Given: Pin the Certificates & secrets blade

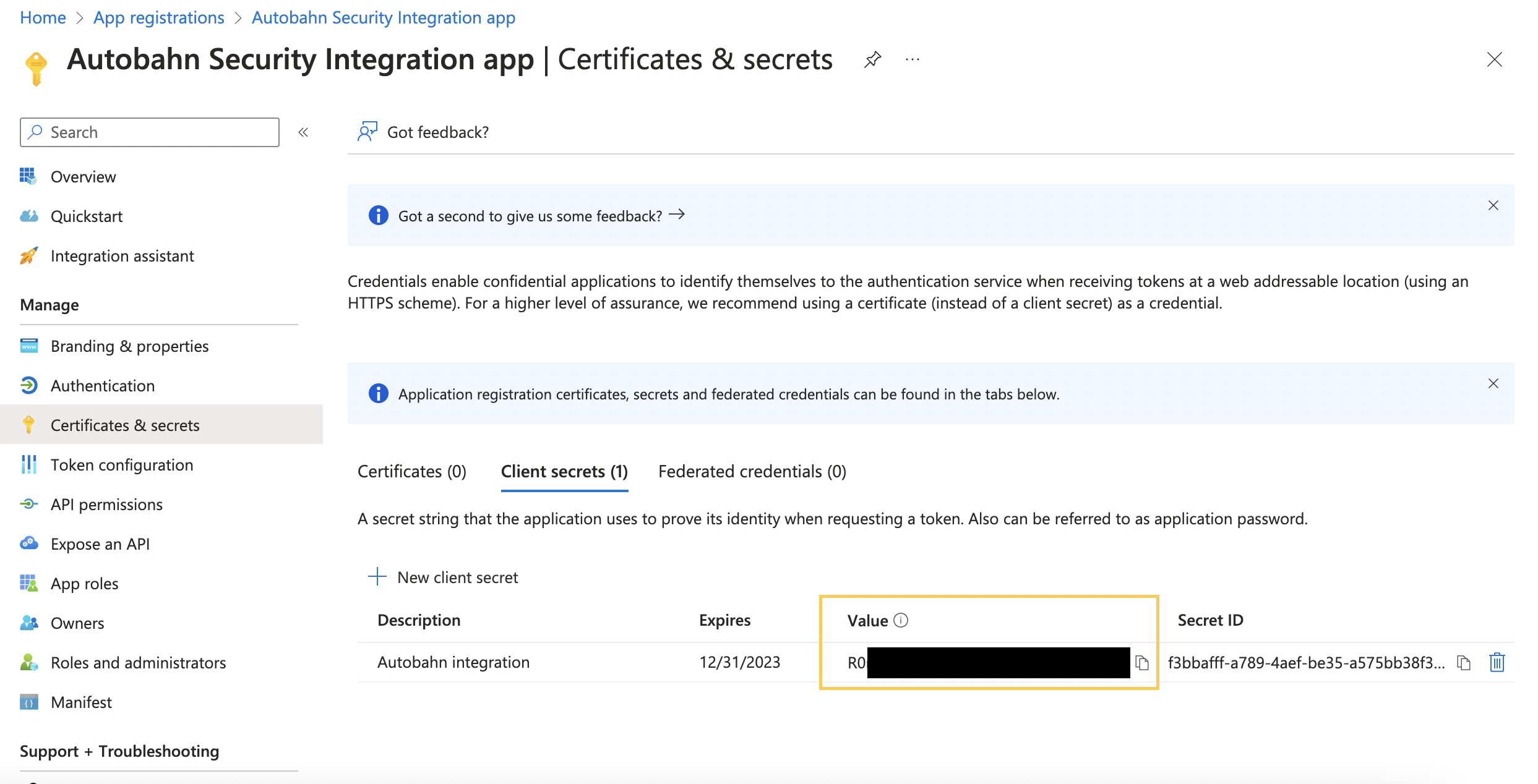Looking at the screenshot, I should pos(872,60).
